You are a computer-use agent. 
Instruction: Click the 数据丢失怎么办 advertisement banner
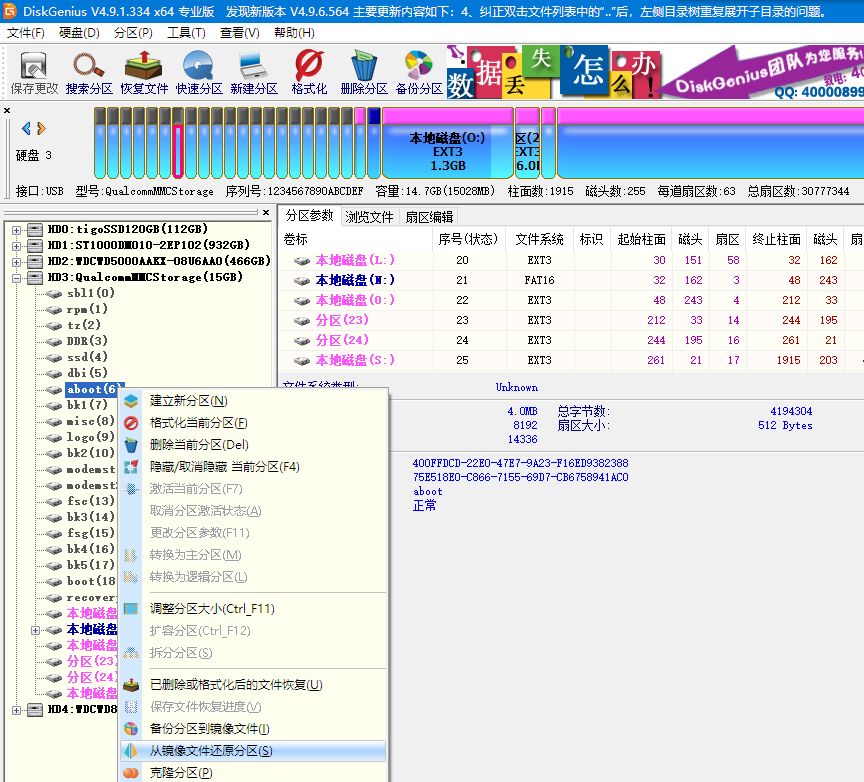[553, 73]
